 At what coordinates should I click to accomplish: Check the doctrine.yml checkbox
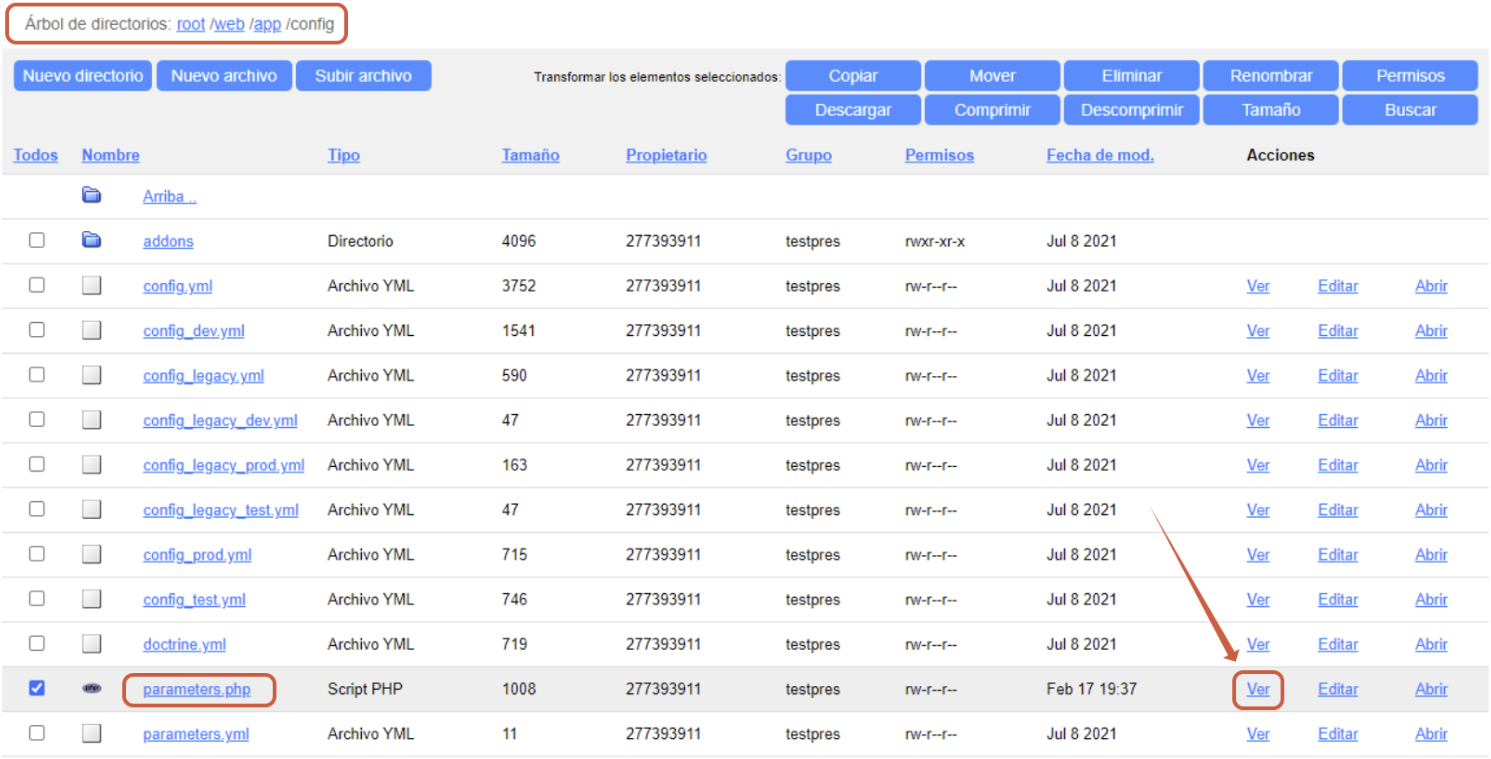(x=37, y=643)
